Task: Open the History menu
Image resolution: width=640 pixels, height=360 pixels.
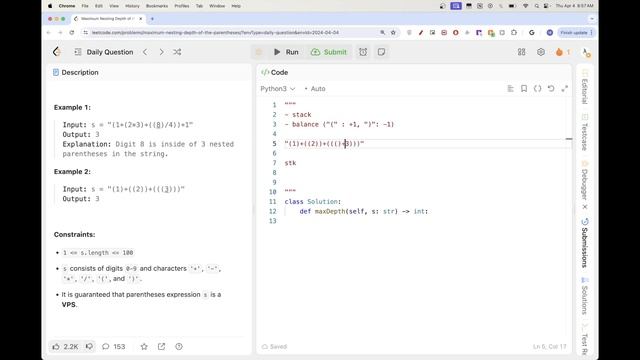Action: pos(132,6)
